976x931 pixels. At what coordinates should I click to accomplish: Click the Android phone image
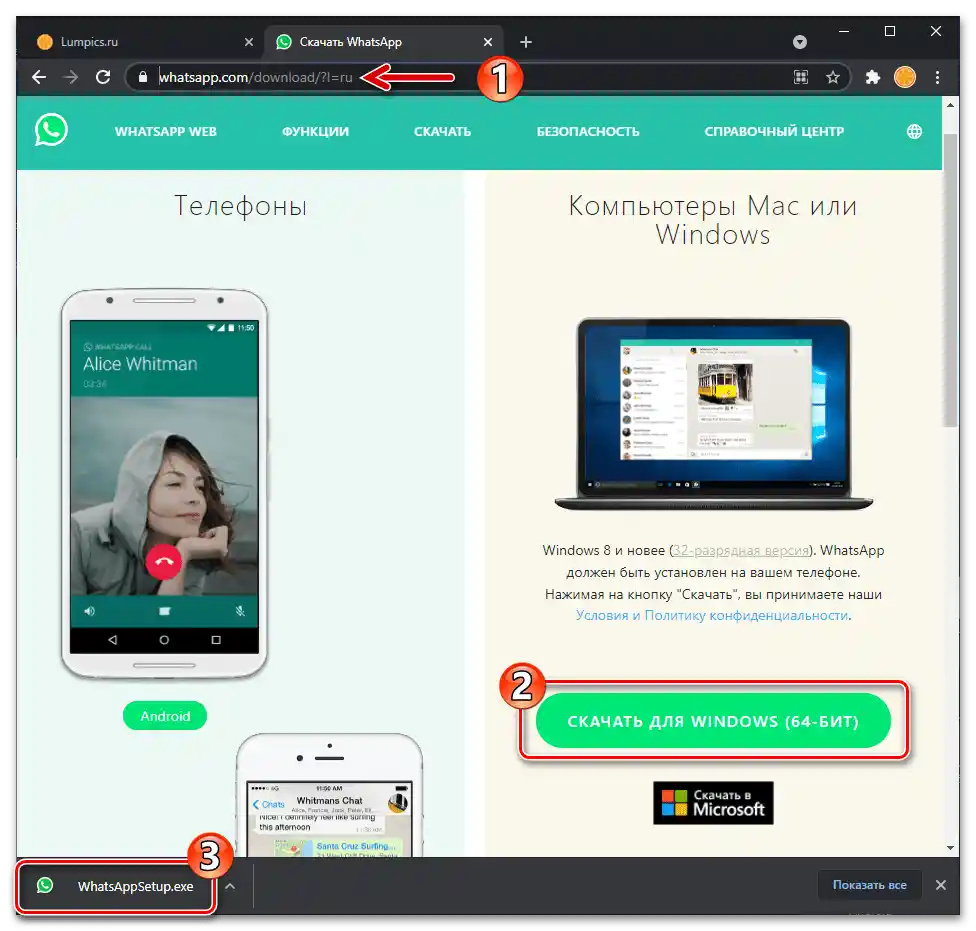point(164,484)
